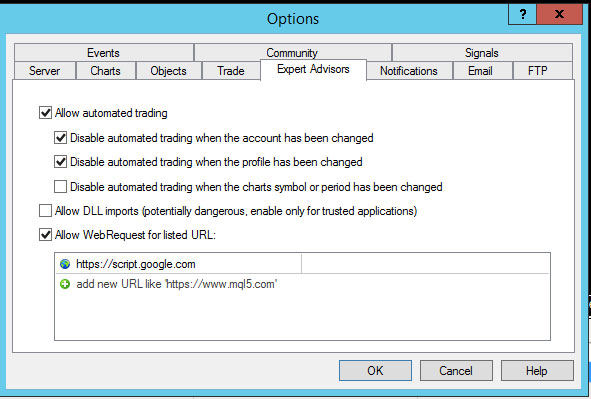Toggle disable trading when profile has changed

[60, 162]
